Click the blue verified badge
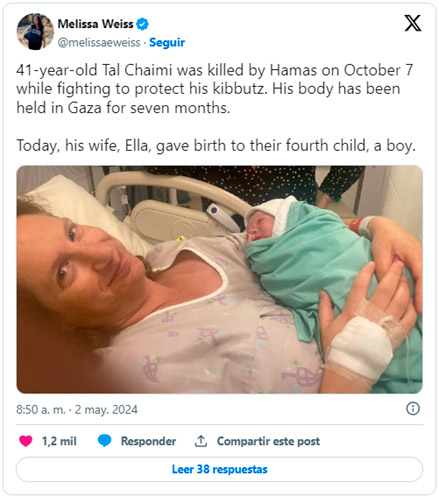 click(x=143, y=24)
